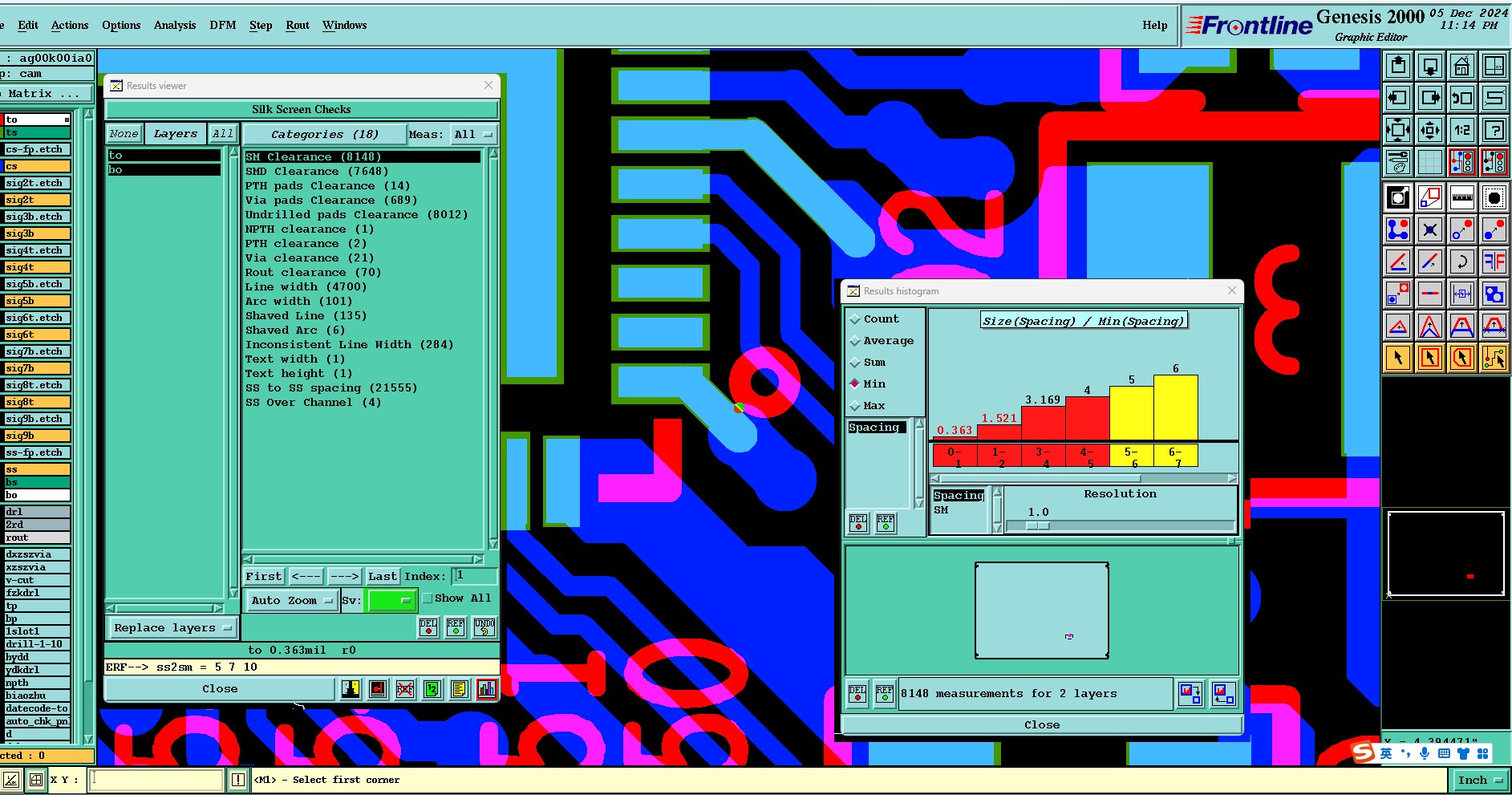Open the Rout menu
Viewport: 1512px width, 795px height.
(x=298, y=25)
